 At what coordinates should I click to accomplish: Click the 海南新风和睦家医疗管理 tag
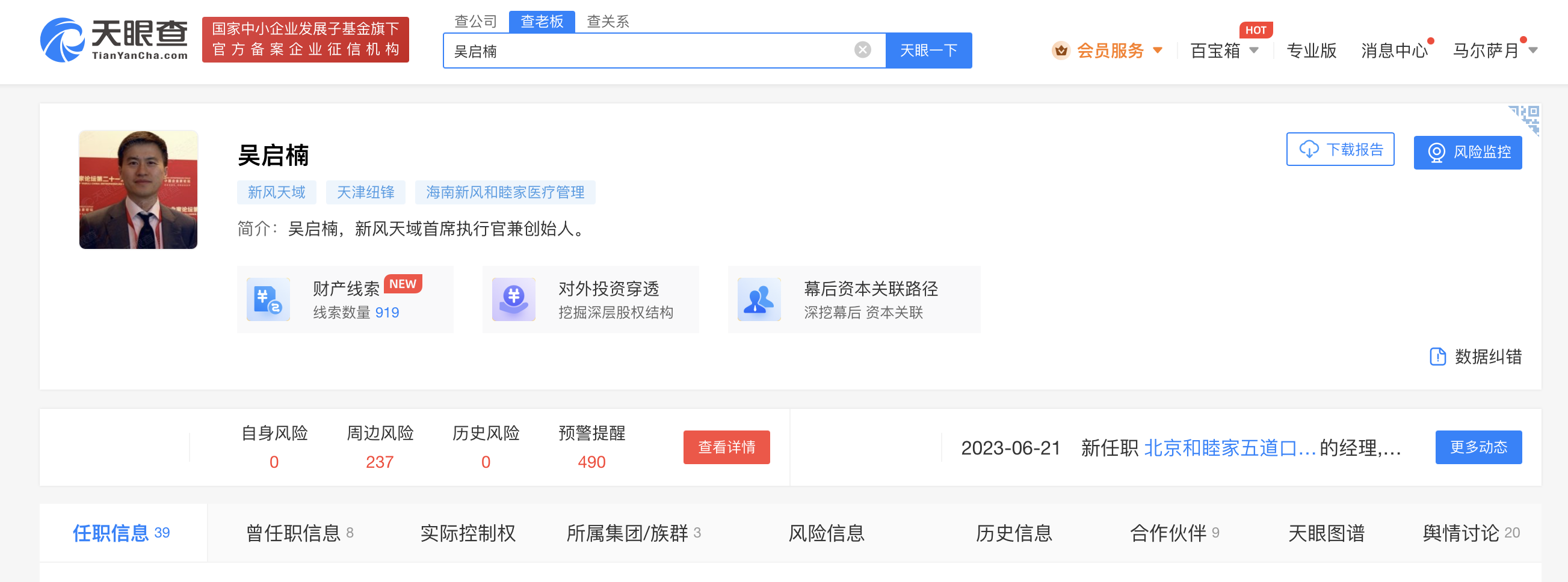pos(505,192)
